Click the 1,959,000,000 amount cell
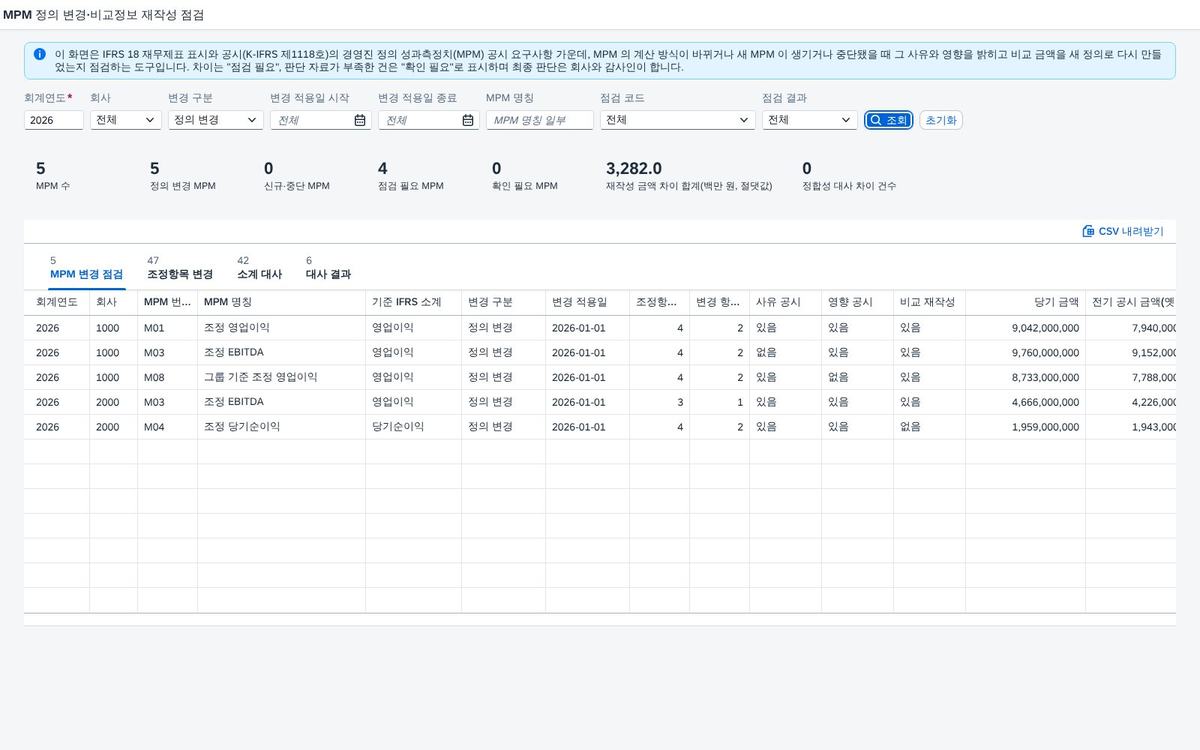The height and width of the screenshot is (750, 1200). 1045,426
